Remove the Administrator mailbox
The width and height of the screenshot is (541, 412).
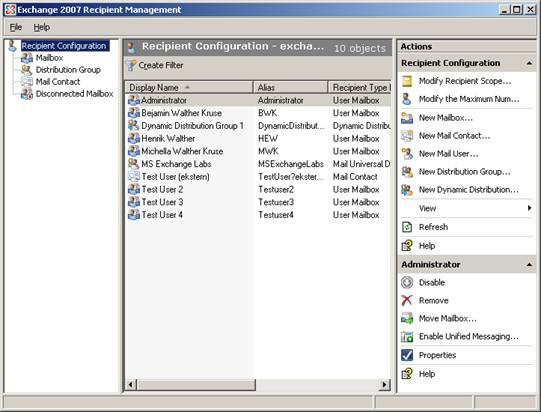coord(433,301)
